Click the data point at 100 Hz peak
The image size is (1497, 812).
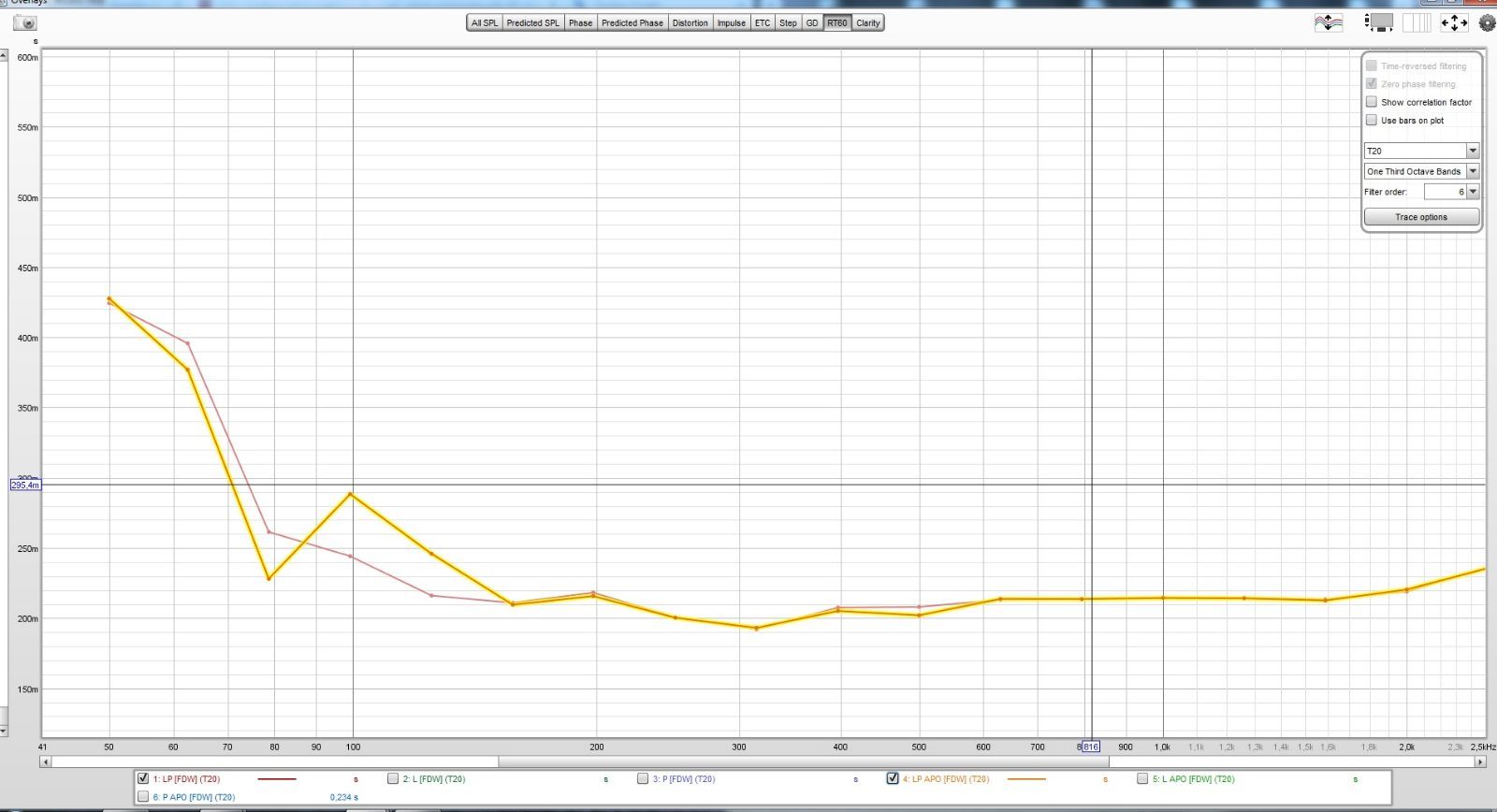351,494
